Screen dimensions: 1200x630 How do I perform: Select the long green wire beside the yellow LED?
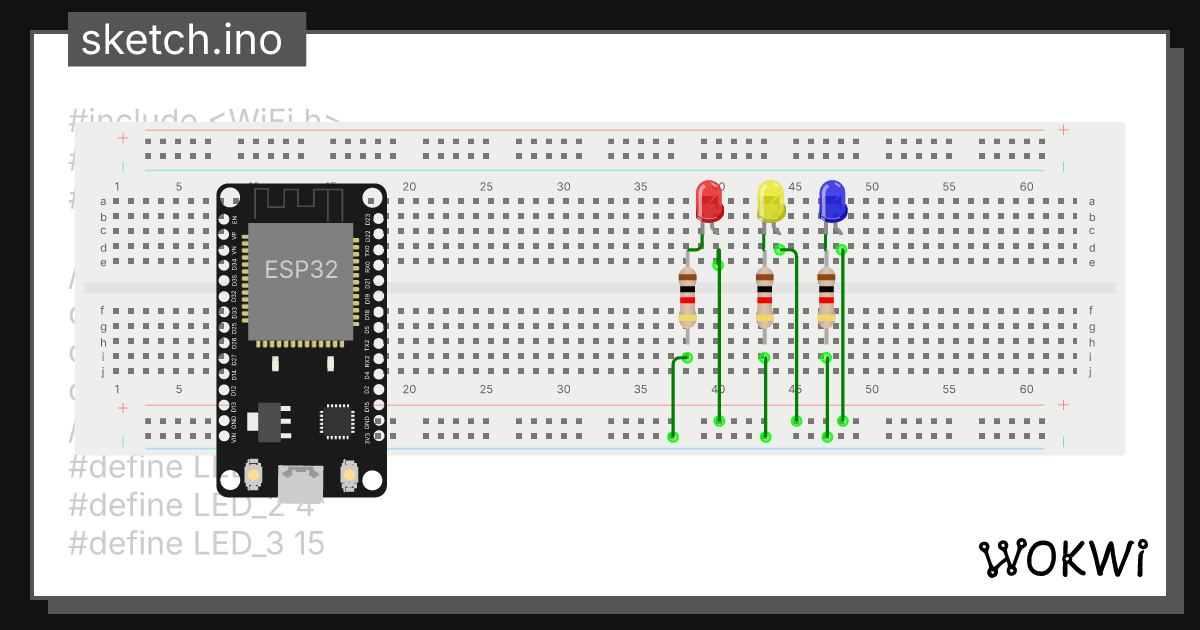click(794, 335)
